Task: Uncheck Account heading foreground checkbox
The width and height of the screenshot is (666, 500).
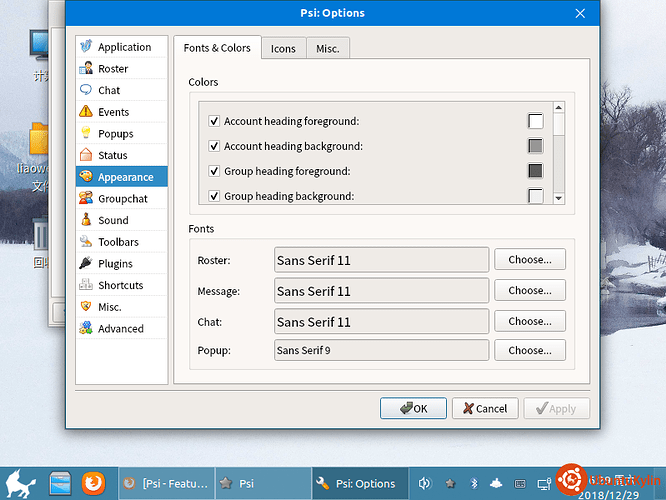Action: pos(214,121)
